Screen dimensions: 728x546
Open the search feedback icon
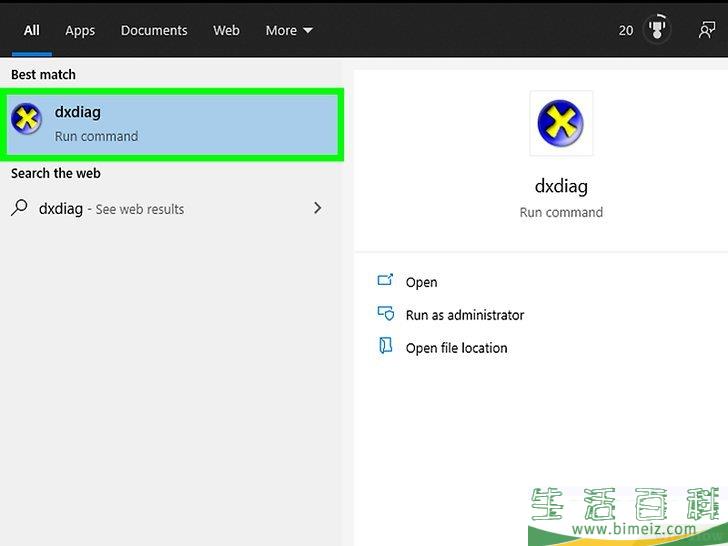[x=706, y=30]
